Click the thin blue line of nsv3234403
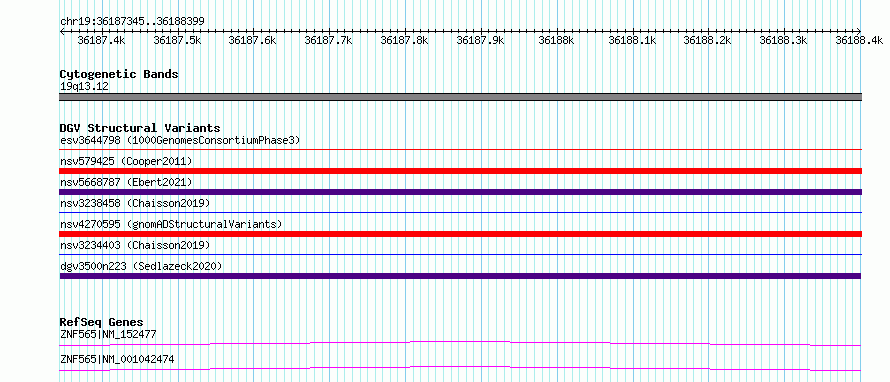Image resolution: width=890 pixels, height=382 pixels. [461, 255]
